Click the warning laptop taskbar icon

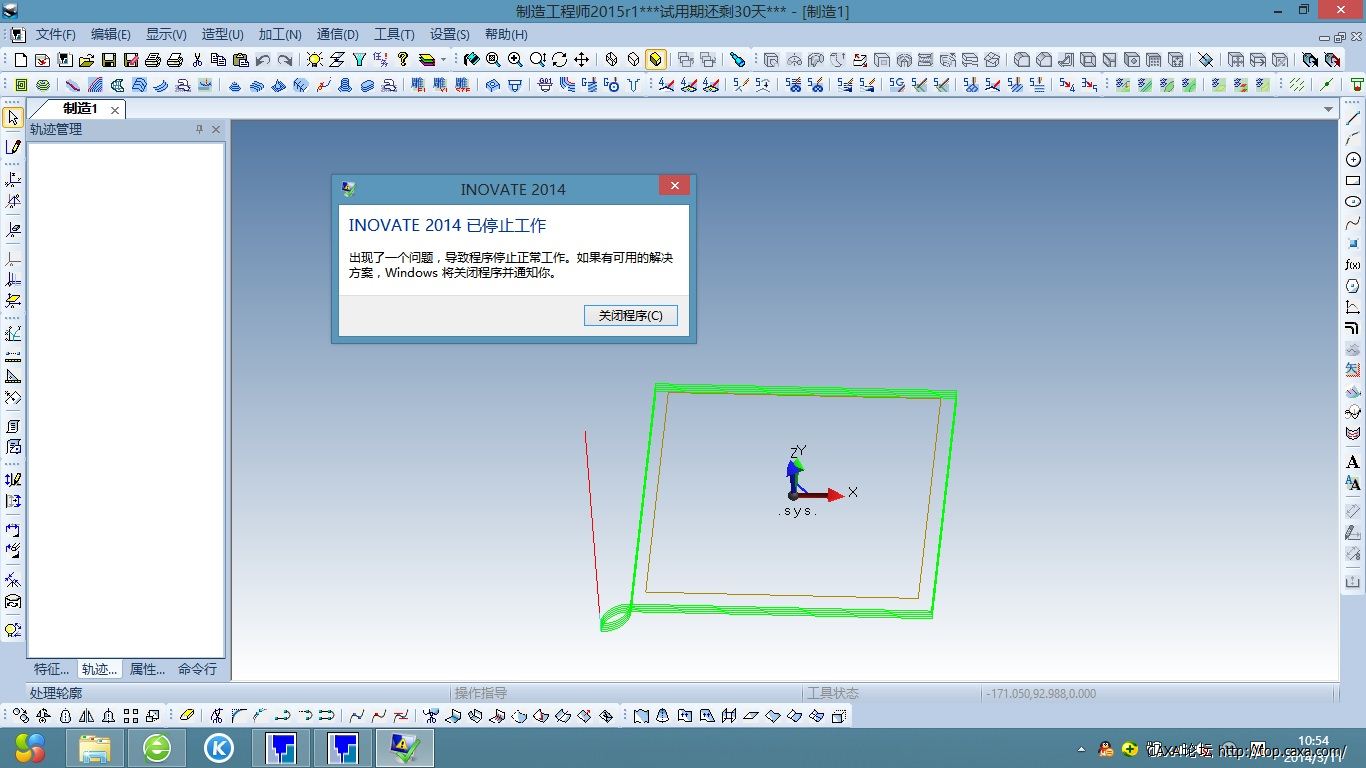[405, 747]
